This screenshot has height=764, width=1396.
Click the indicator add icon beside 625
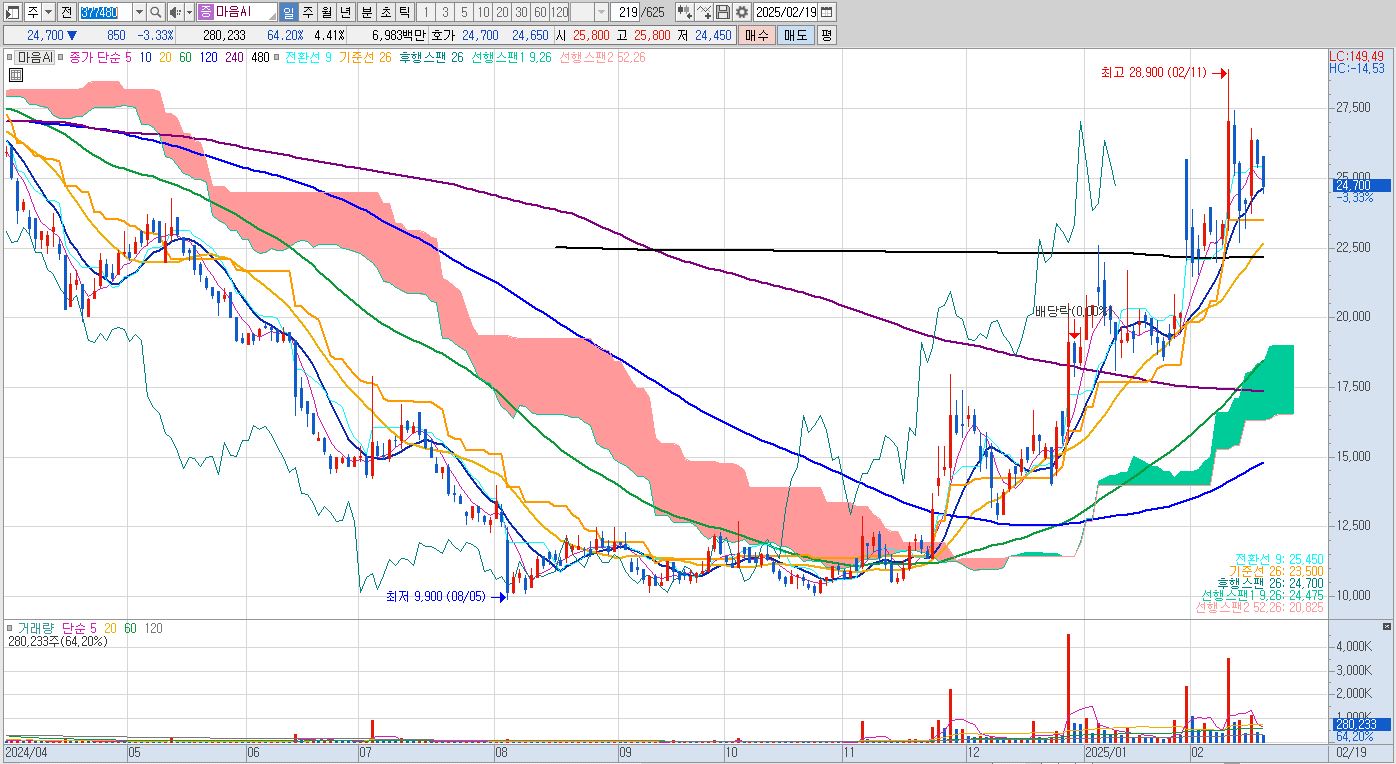click(x=684, y=12)
